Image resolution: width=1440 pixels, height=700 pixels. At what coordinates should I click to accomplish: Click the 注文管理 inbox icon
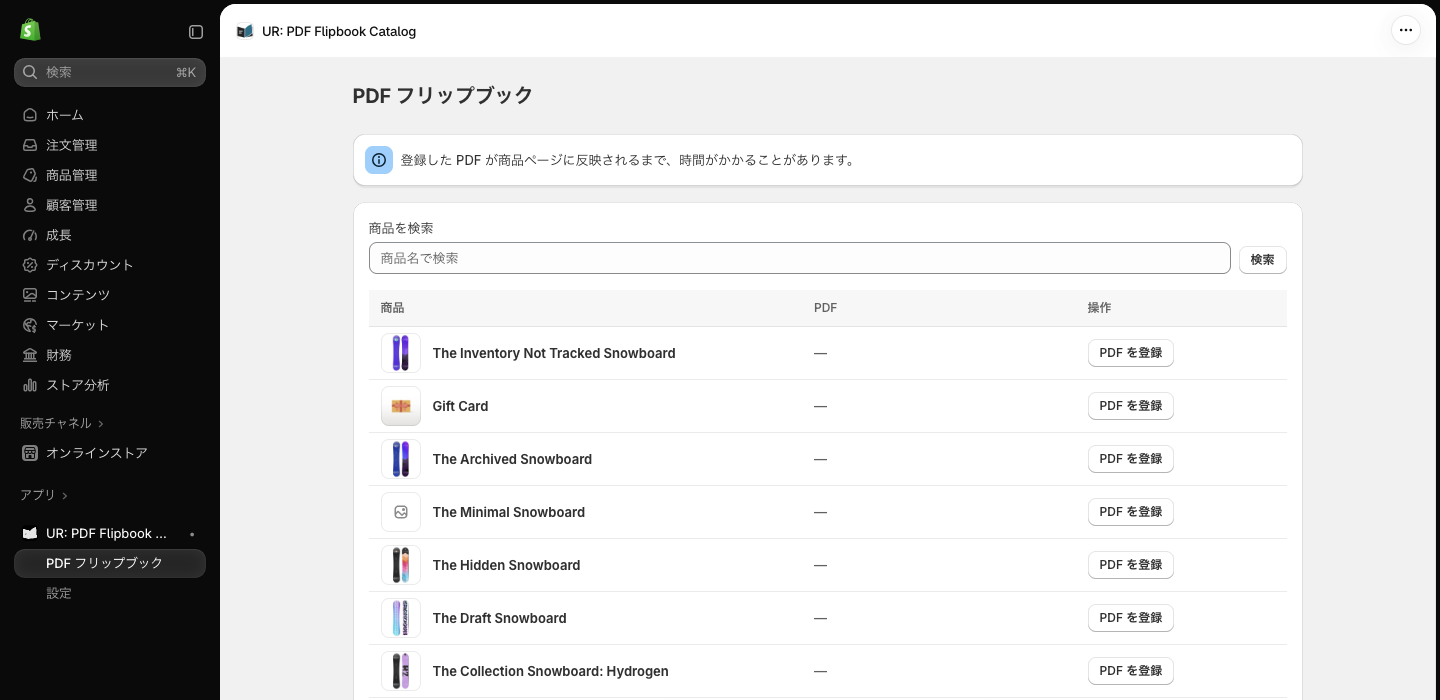30,145
